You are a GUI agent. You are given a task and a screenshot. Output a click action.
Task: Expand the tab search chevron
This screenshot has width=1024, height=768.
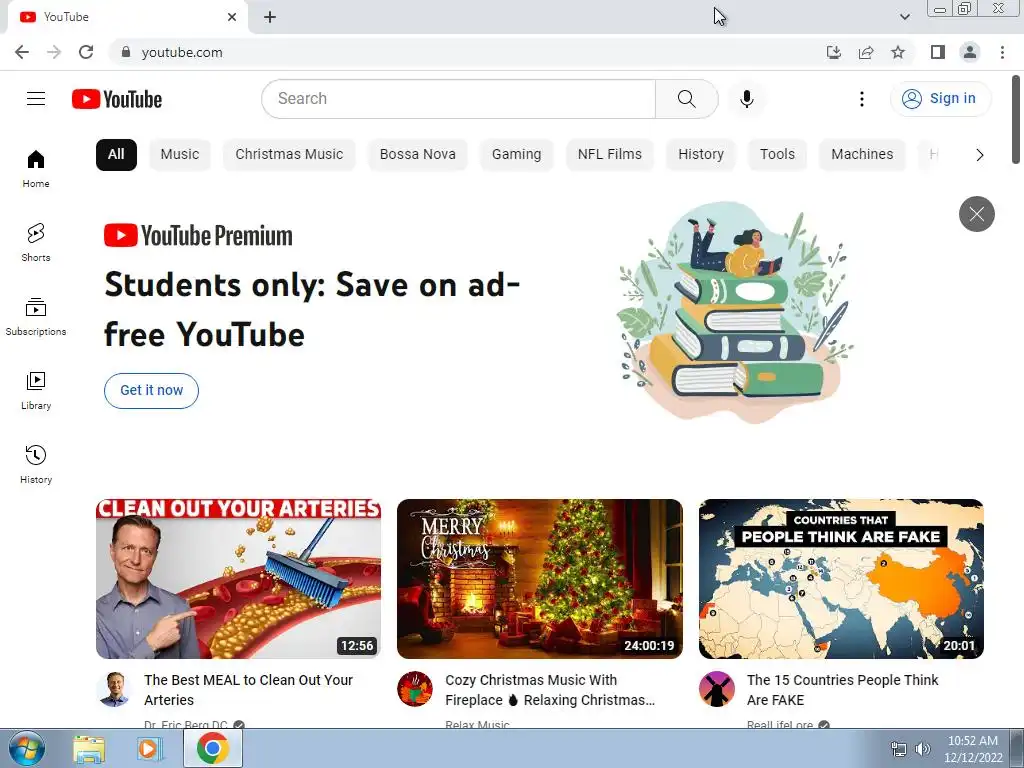(x=904, y=17)
